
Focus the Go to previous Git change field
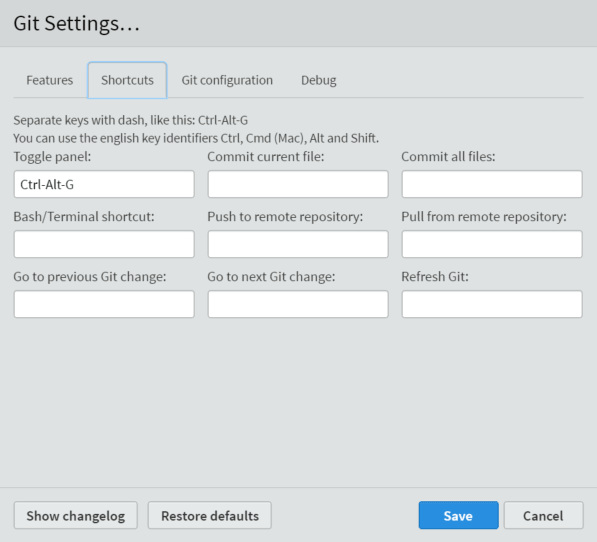pyautogui.click(x=104, y=304)
